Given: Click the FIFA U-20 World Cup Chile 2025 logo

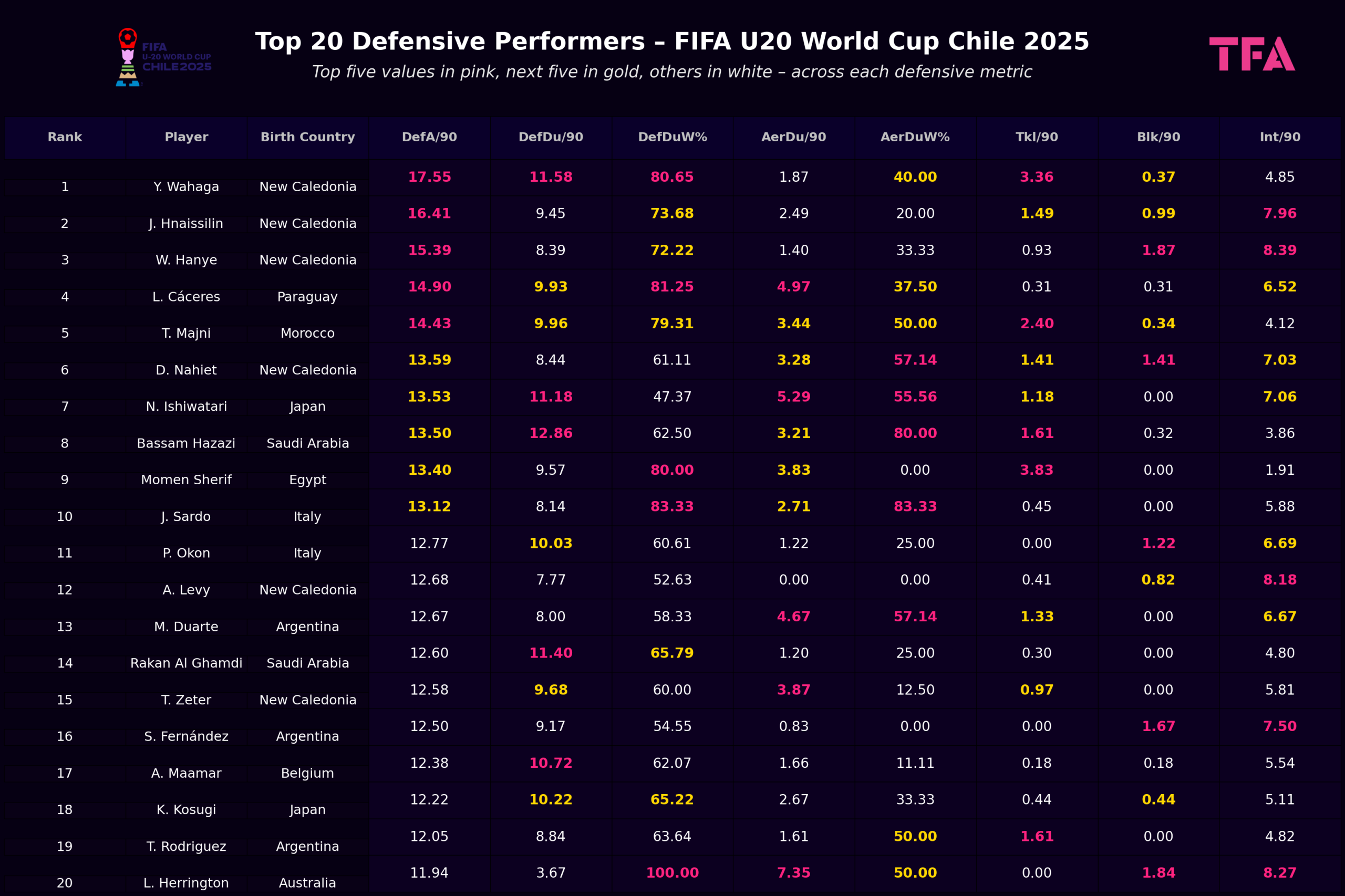Looking at the screenshot, I should click(x=163, y=57).
